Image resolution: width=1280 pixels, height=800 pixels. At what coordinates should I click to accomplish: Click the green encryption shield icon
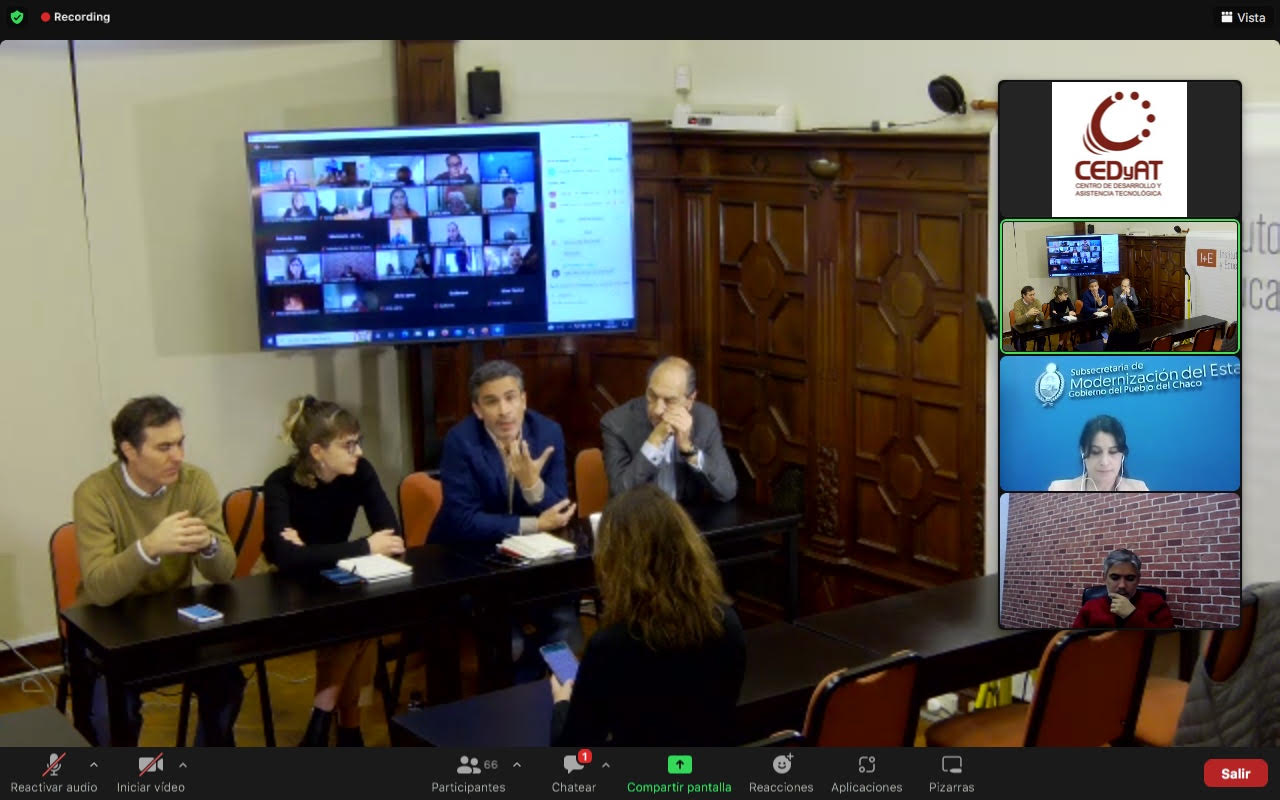[x=17, y=17]
